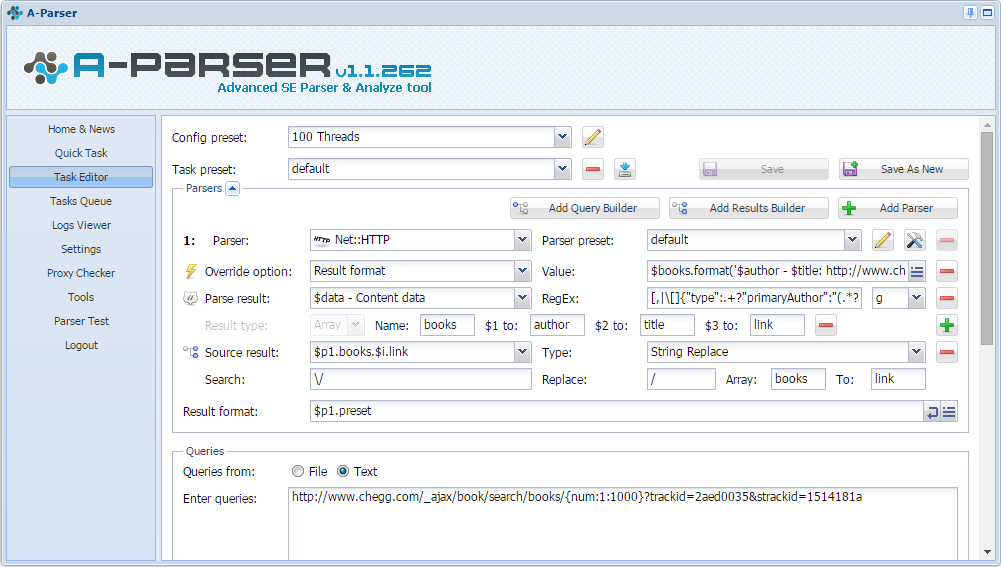Screen dimensions: 1001x567
Task: Click the Override option lightning icon
Action: click(x=190, y=271)
